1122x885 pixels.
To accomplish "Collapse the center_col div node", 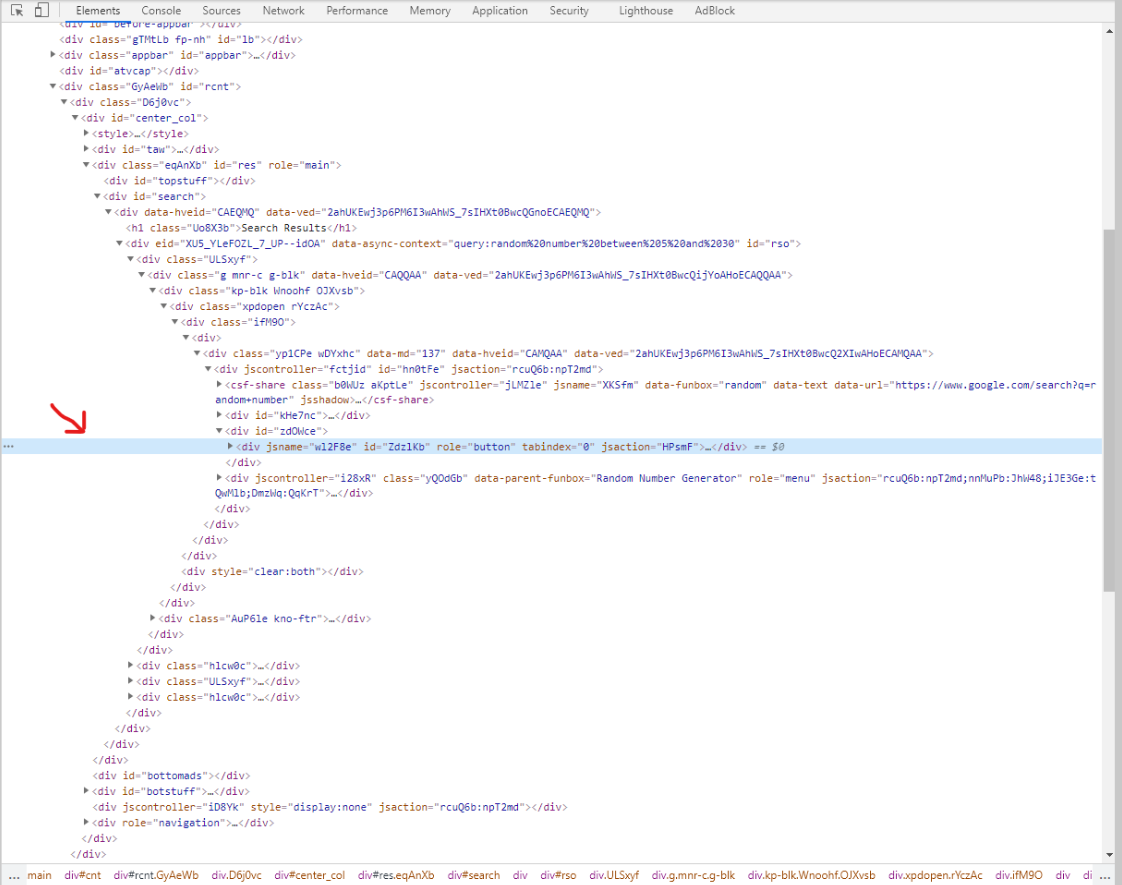I will coord(75,117).
